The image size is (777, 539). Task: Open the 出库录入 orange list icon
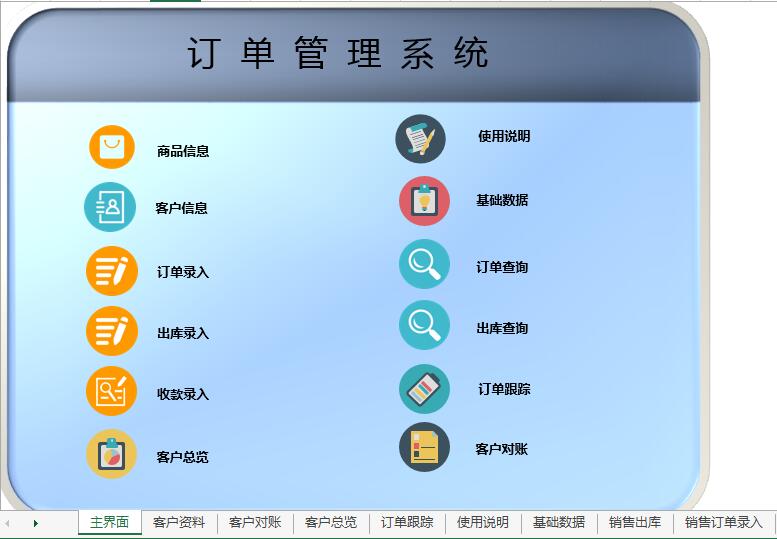(x=111, y=331)
